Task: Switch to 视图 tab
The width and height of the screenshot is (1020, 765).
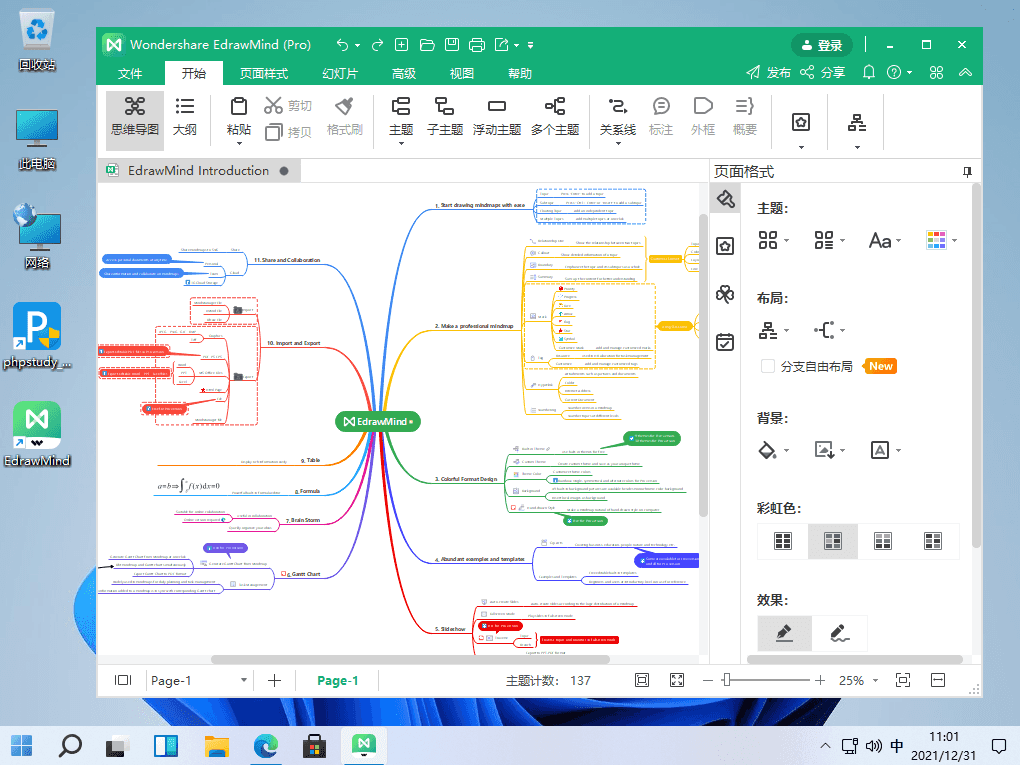Action: coord(462,74)
